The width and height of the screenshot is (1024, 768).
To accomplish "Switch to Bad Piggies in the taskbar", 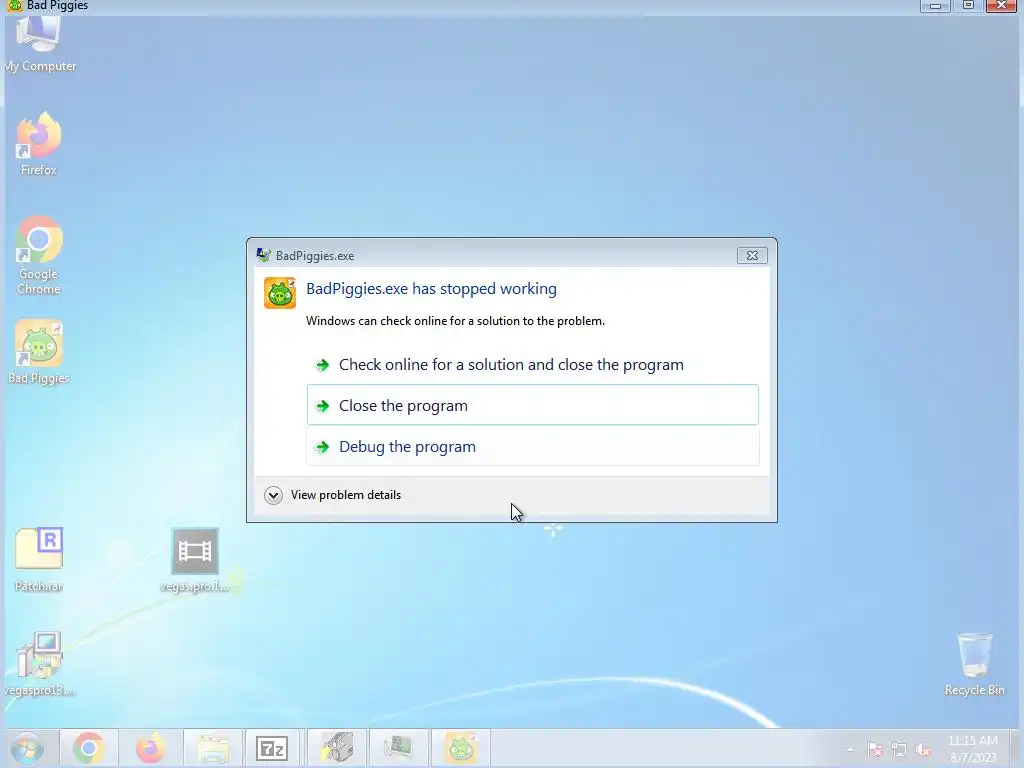I will (461, 748).
